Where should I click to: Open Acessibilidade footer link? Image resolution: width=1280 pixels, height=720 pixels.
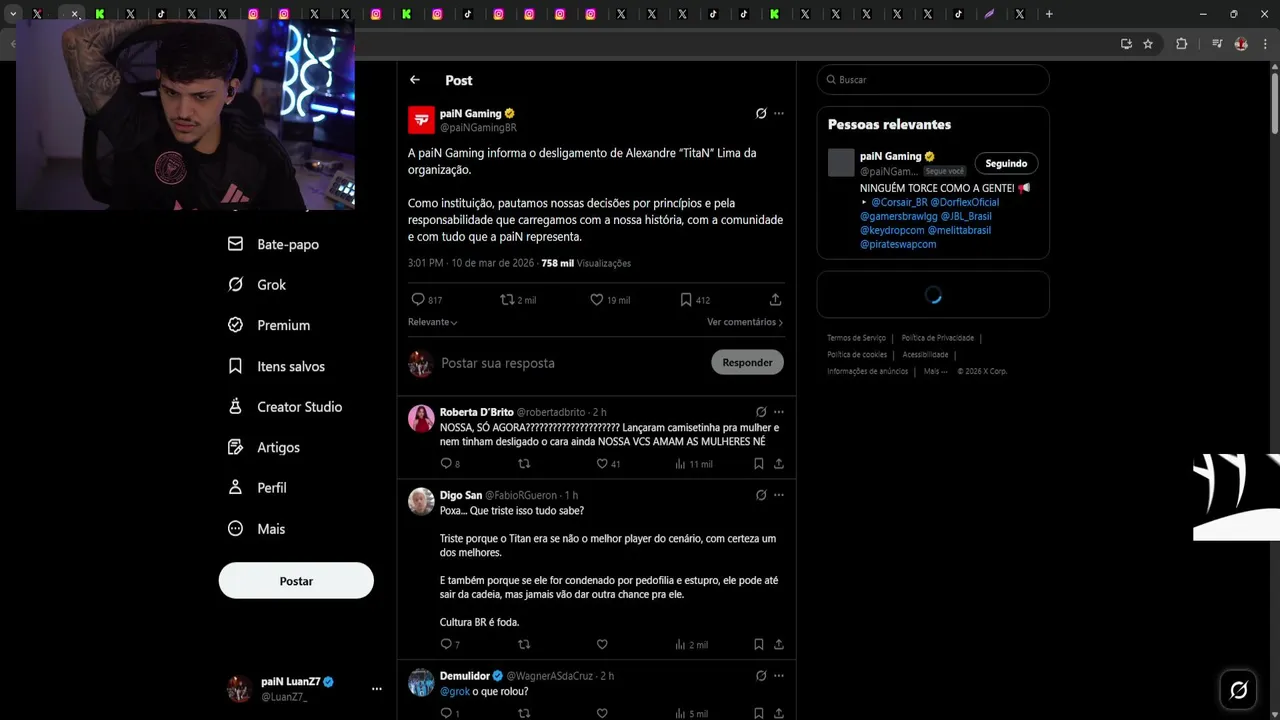pyautogui.click(x=925, y=355)
